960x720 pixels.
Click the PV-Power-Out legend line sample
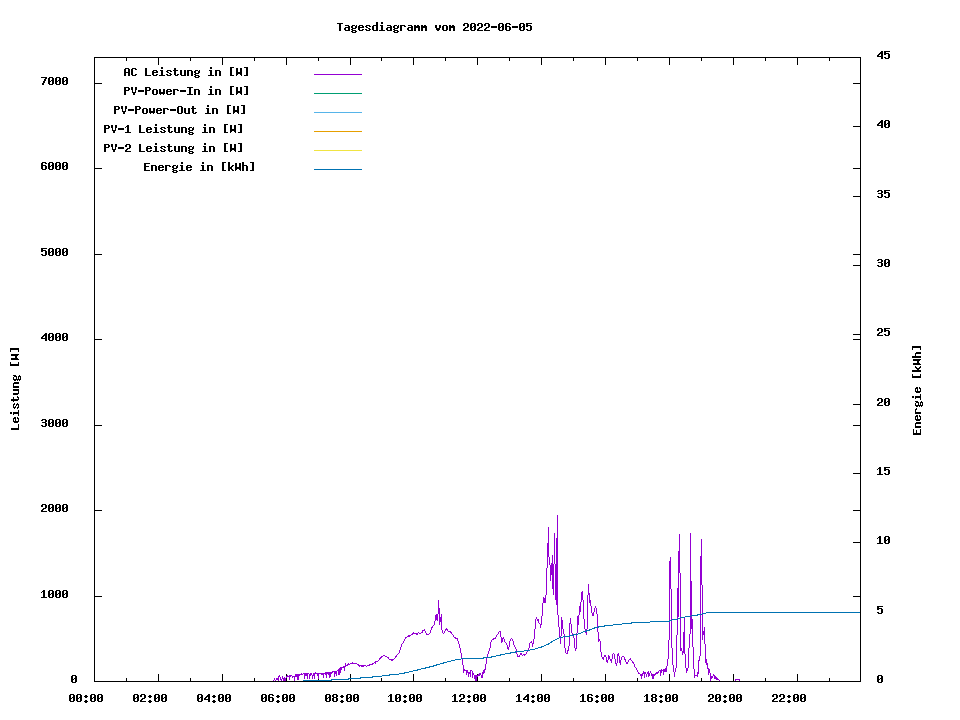(337, 112)
